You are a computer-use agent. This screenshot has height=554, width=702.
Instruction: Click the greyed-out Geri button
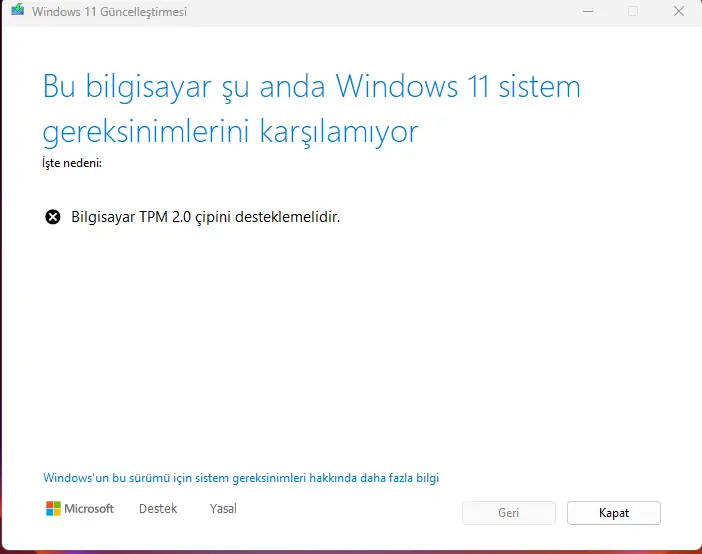[x=509, y=513]
